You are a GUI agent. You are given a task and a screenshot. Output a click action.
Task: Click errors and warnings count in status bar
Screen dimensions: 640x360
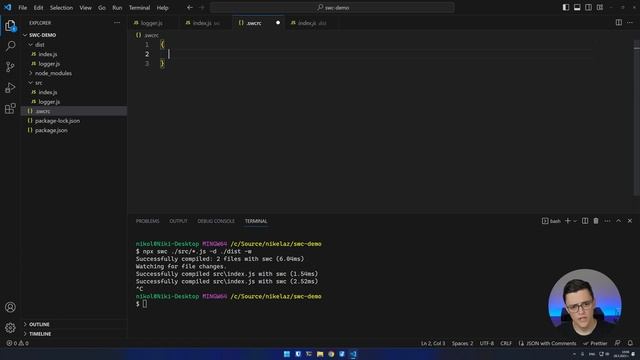pos(17,343)
